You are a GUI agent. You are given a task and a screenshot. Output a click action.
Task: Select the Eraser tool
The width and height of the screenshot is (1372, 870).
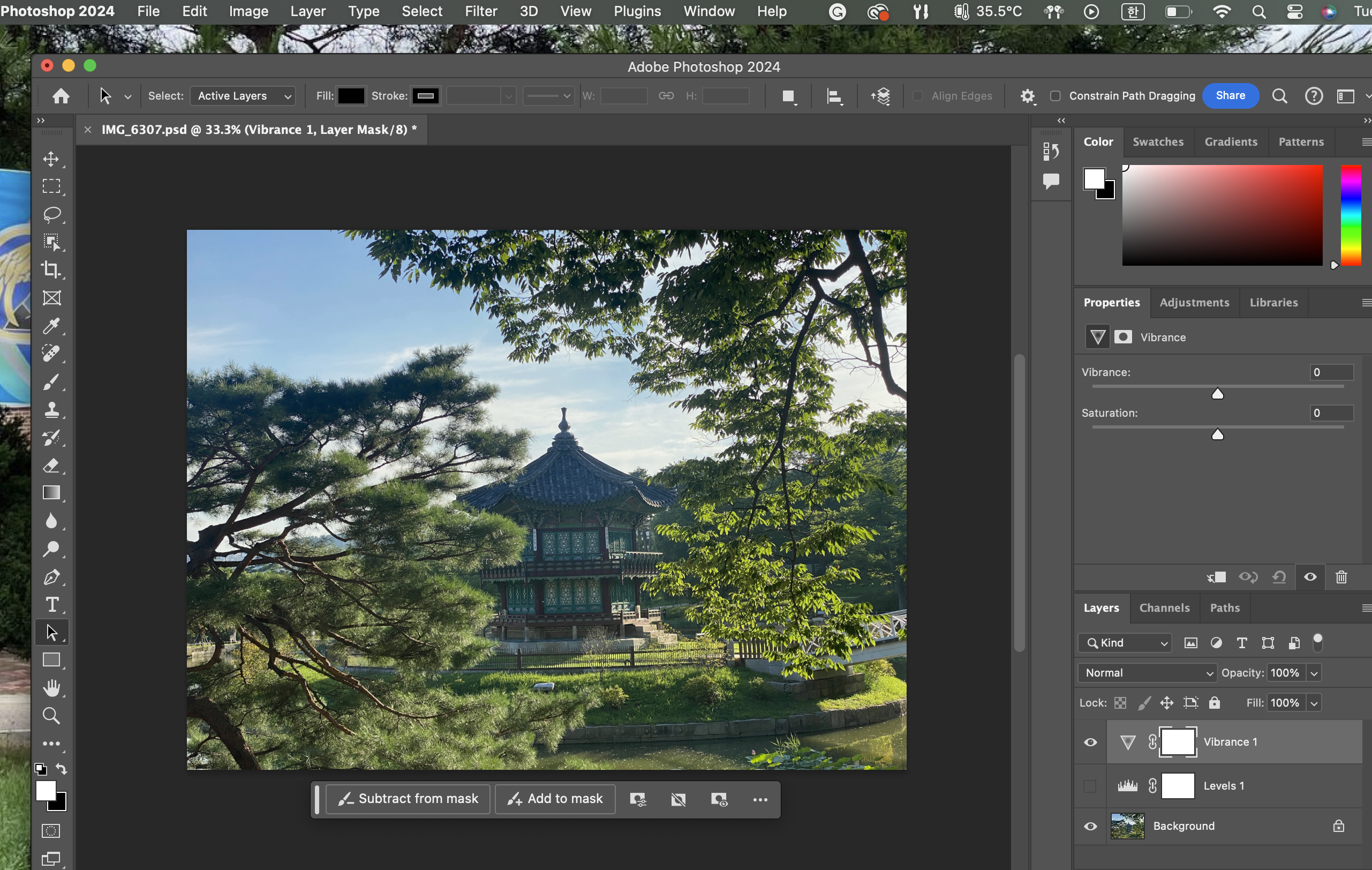pos(51,465)
